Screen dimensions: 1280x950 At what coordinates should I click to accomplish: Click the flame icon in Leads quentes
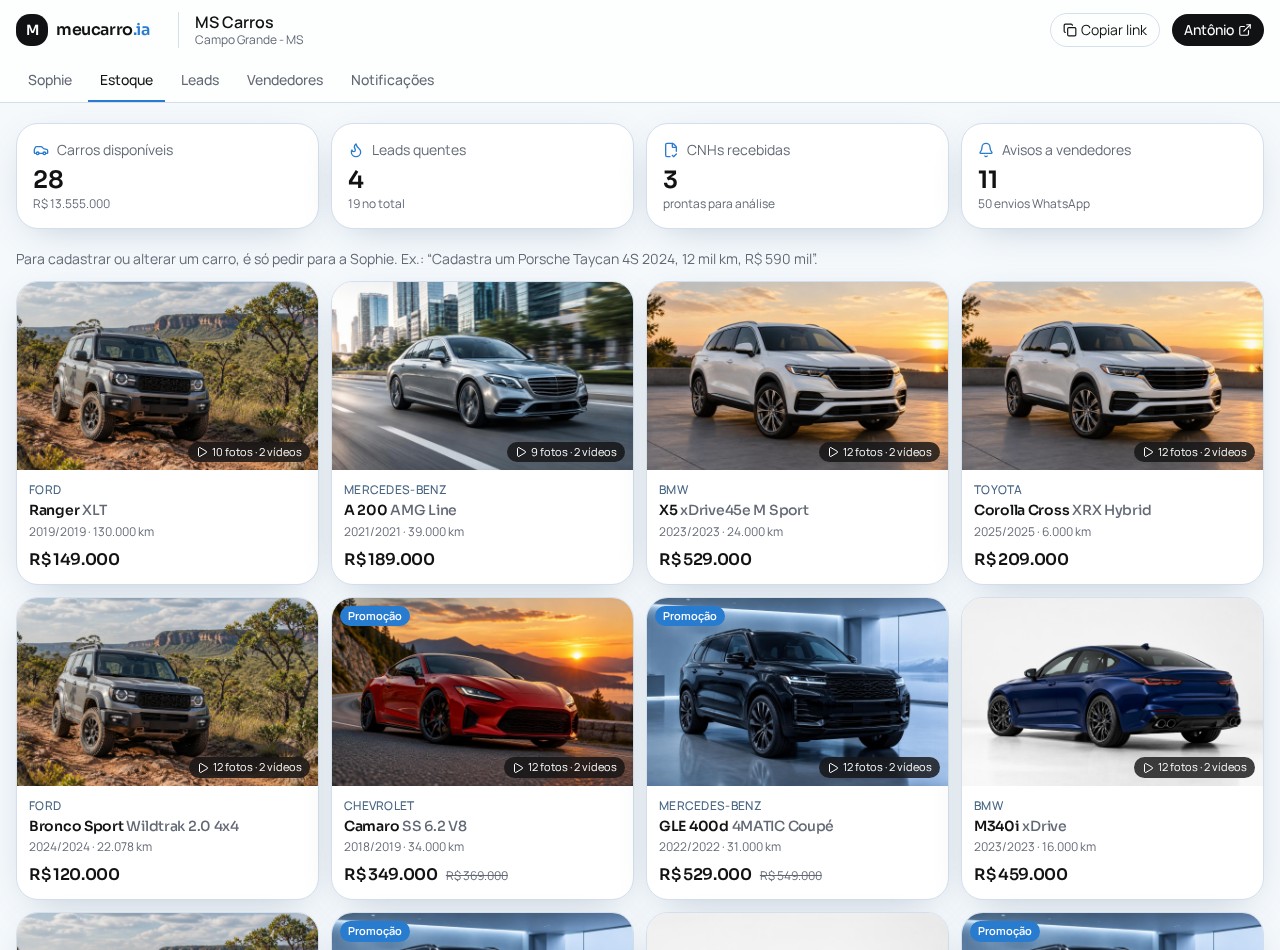[x=356, y=150]
